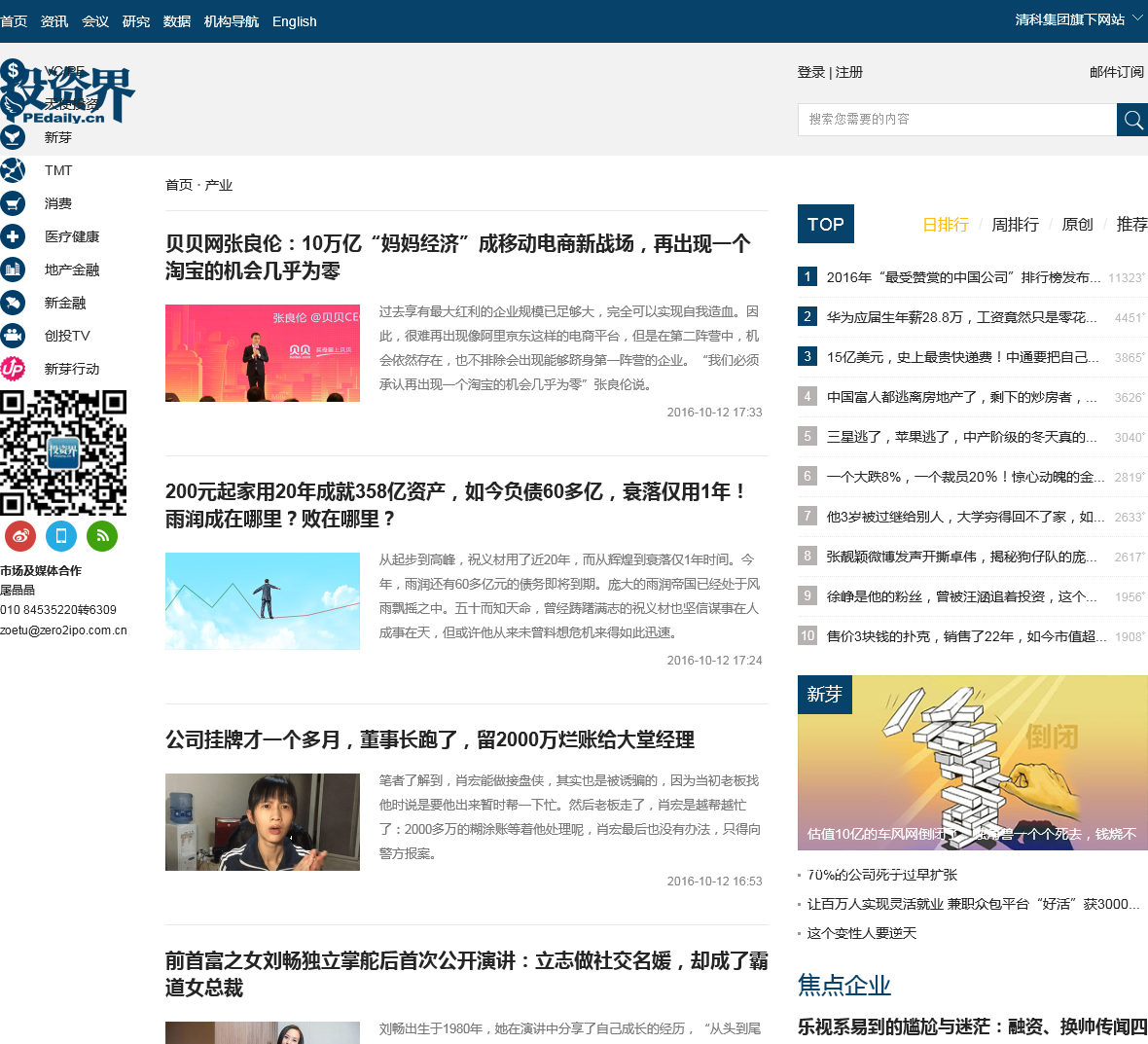Click the search magnifier button
This screenshot has width=1148, height=1044.
pyautogui.click(x=1132, y=120)
